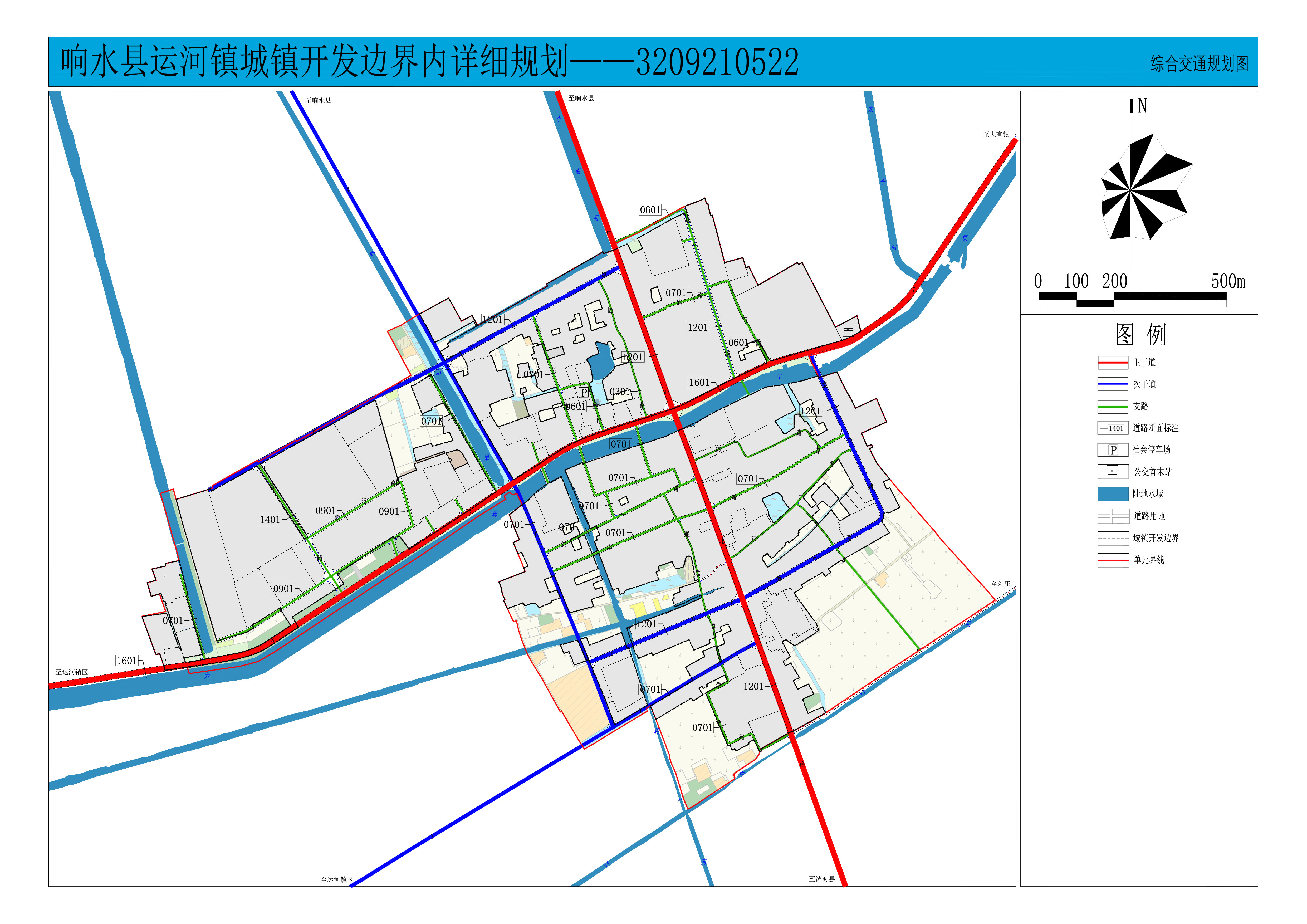This screenshot has height=924, width=1307.
Task: Click the green 支路 legend swatch
Action: coord(1112,407)
